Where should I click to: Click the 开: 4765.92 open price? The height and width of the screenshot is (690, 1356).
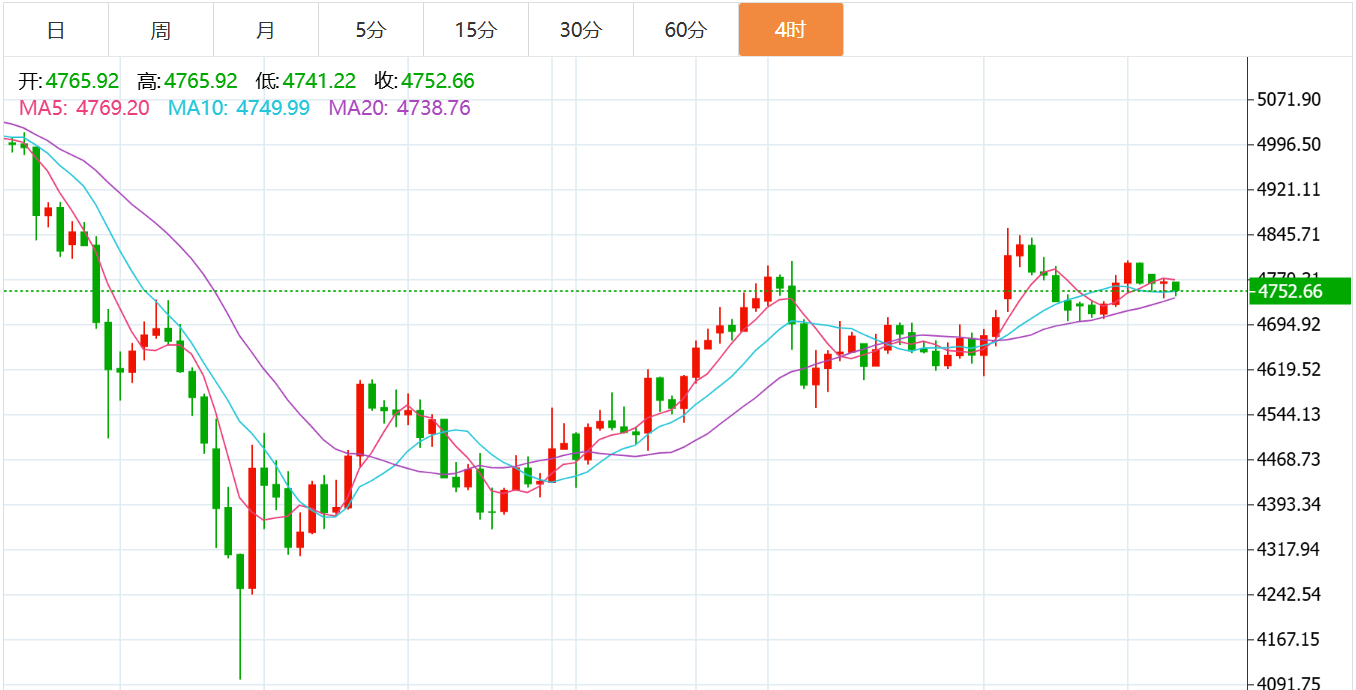[69, 81]
